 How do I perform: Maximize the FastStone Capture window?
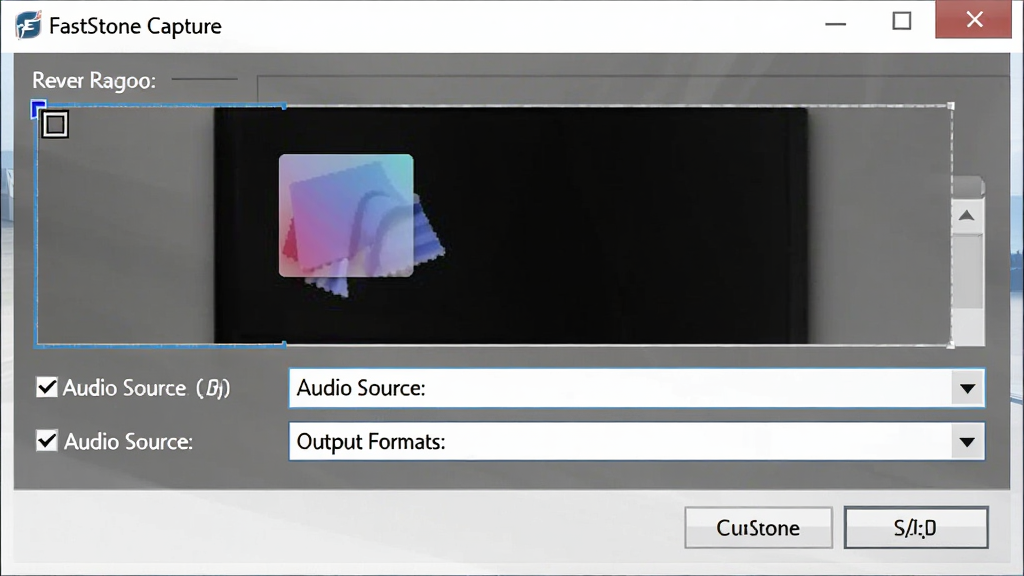pyautogui.click(x=902, y=21)
